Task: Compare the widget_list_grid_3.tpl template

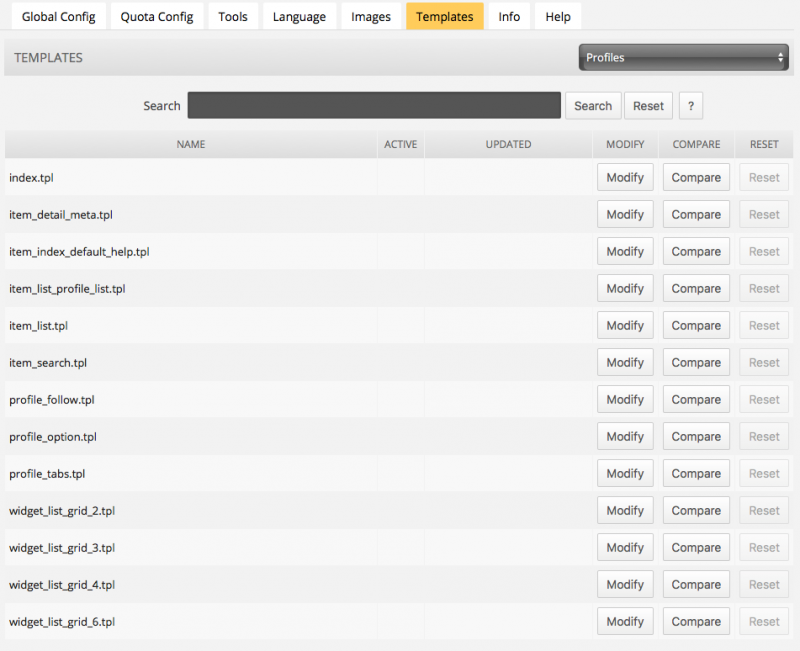Action: pyautogui.click(x=696, y=547)
